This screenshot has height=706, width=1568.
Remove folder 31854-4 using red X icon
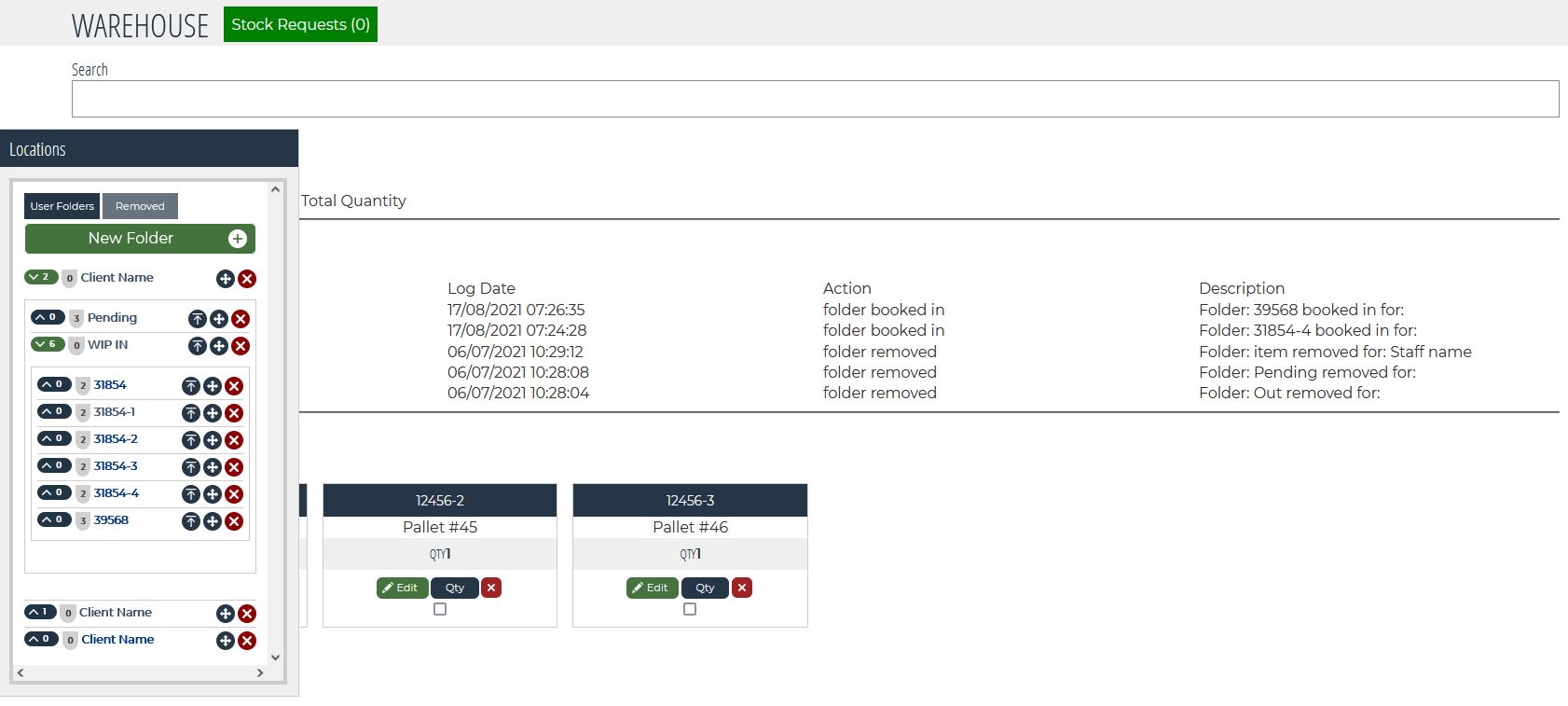coord(234,494)
